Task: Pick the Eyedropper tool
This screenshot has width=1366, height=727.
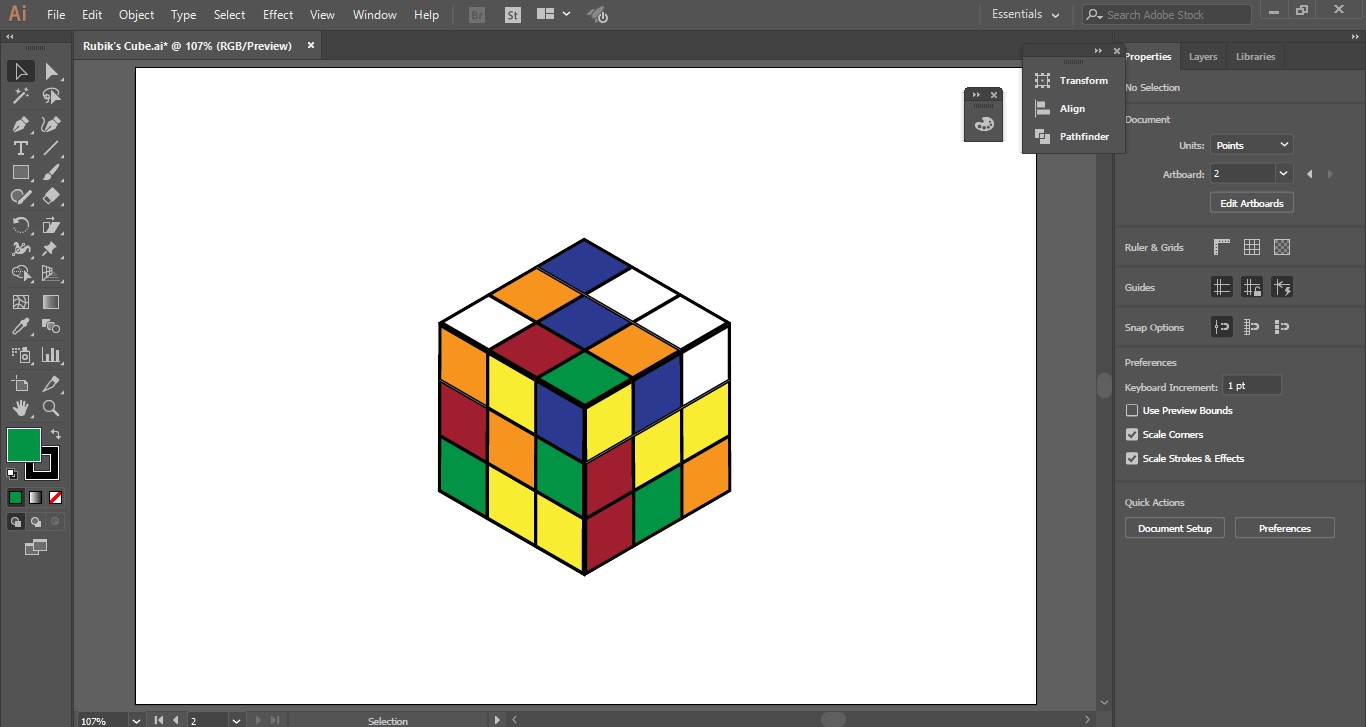Action: click(20, 326)
